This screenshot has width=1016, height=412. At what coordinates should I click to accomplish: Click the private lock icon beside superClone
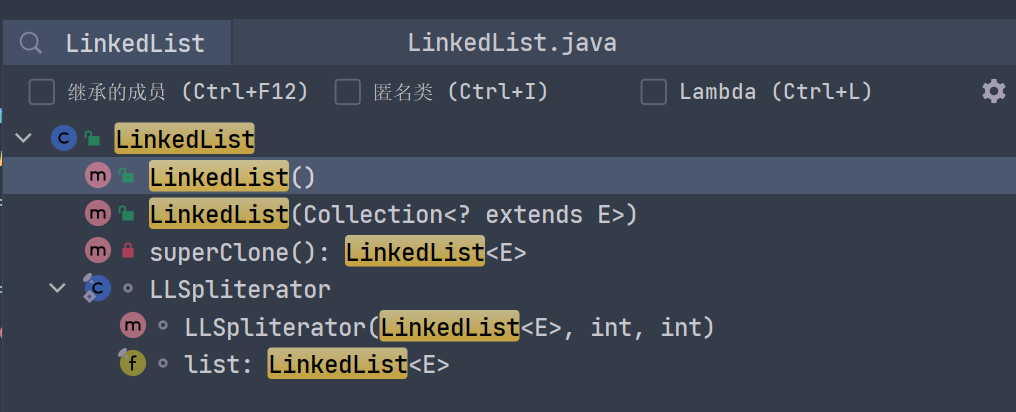127,252
